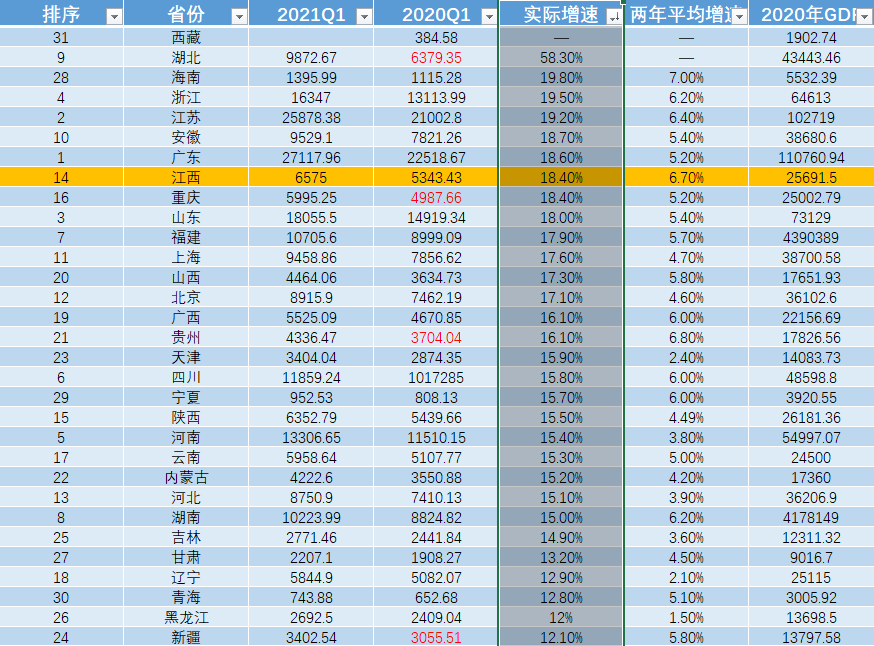Click red value 3055.51 for 新疆
Viewport: 874px width, 646px height.
click(x=436, y=637)
